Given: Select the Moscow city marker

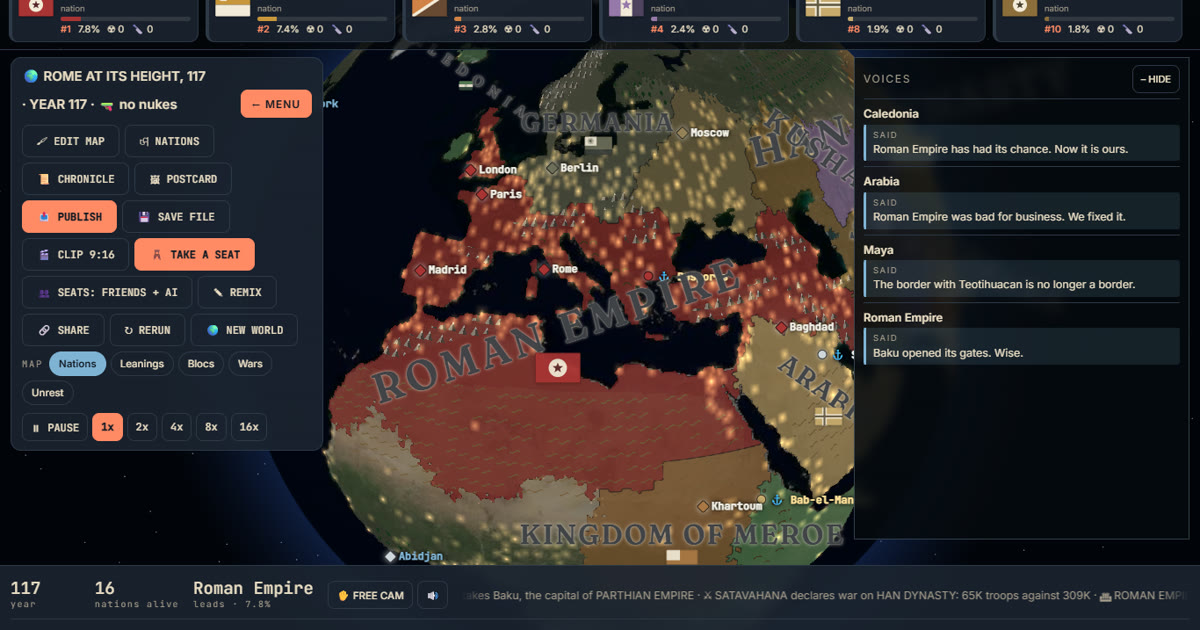Looking at the screenshot, I should coord(682,132).
